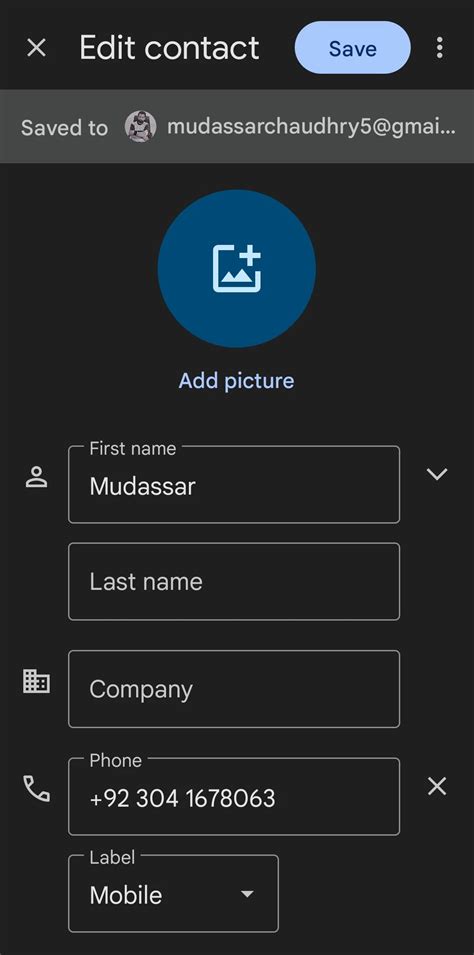Tap the mudassarchaudhry5 account email
The width and height of the screenshot is (474, 955).
311,127
